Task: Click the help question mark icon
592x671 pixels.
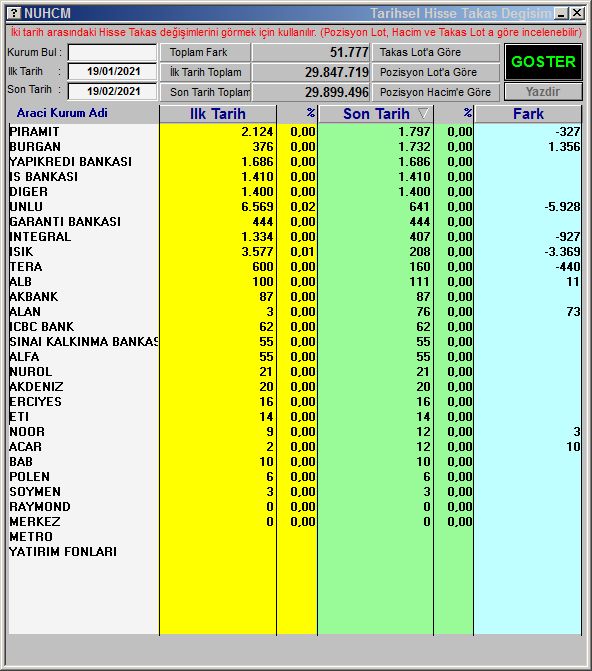Action: click(14, 13)
